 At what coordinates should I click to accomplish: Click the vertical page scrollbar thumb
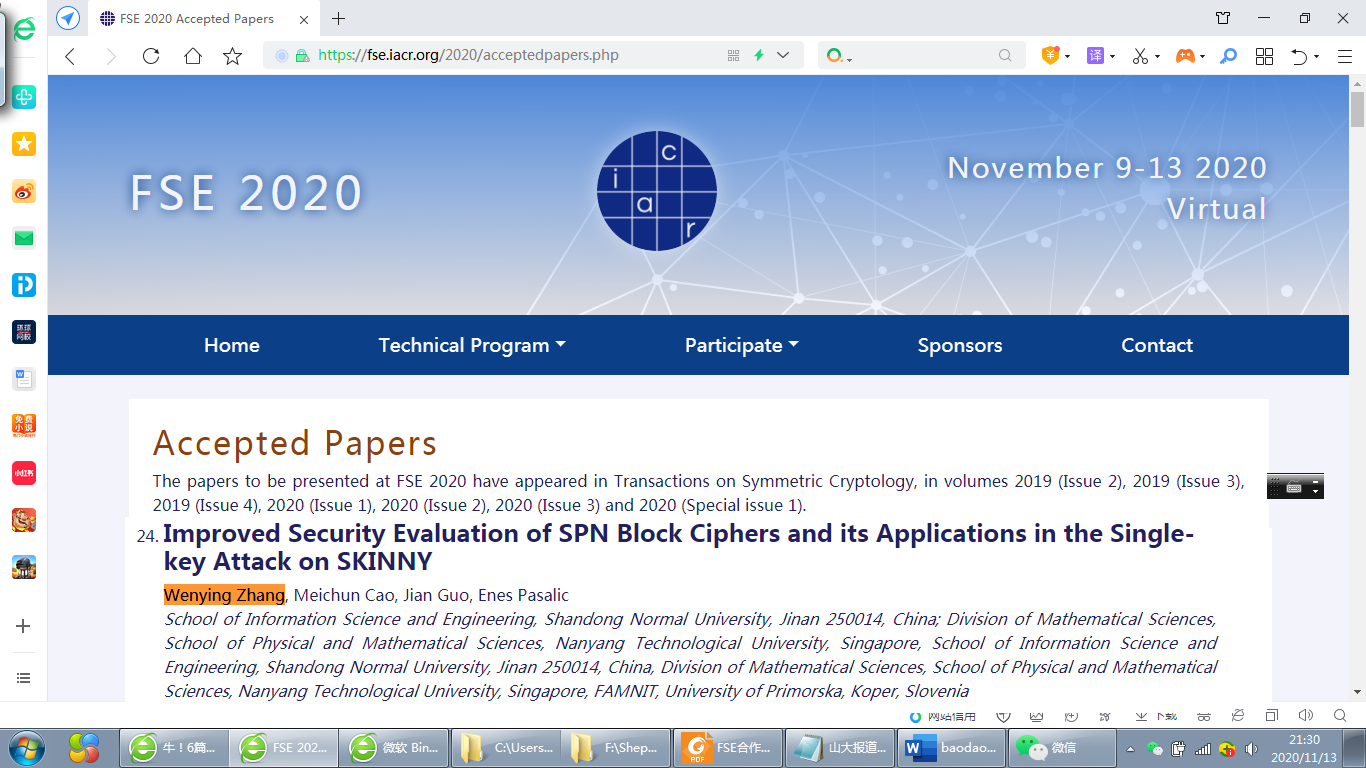(x=1357, y=110)
